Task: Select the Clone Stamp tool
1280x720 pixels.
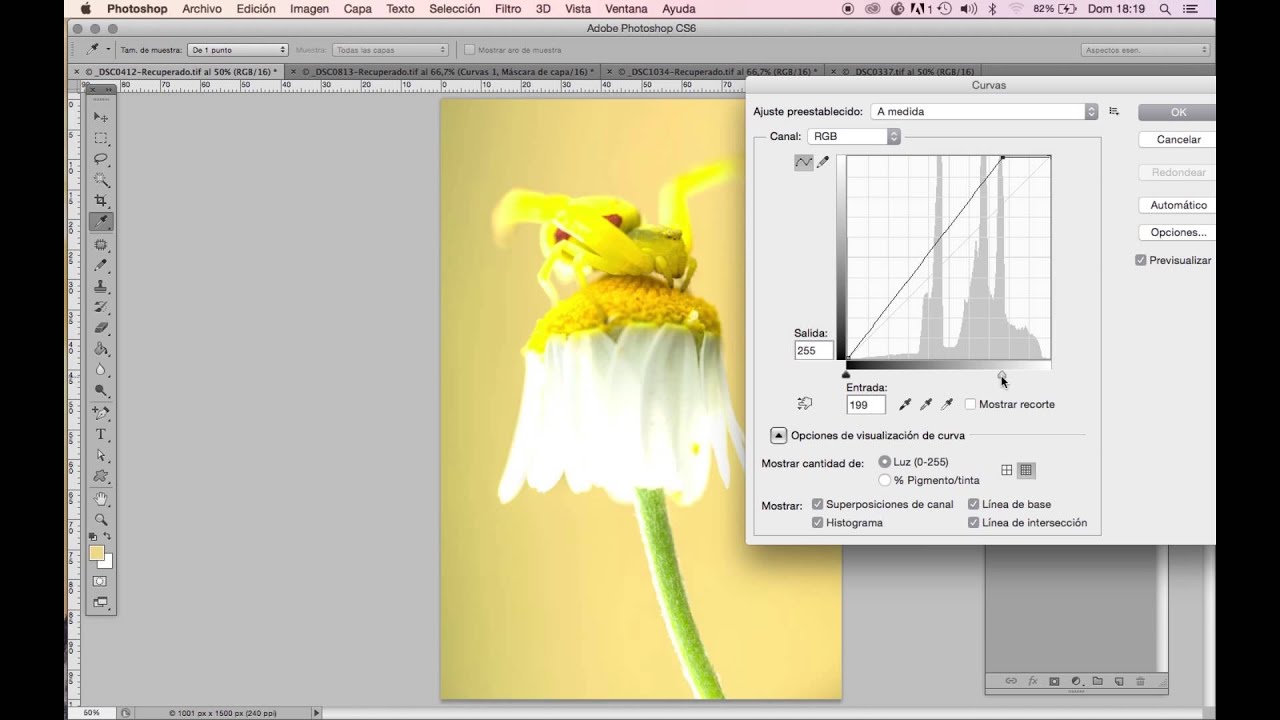Action: [x=101, y=286]
